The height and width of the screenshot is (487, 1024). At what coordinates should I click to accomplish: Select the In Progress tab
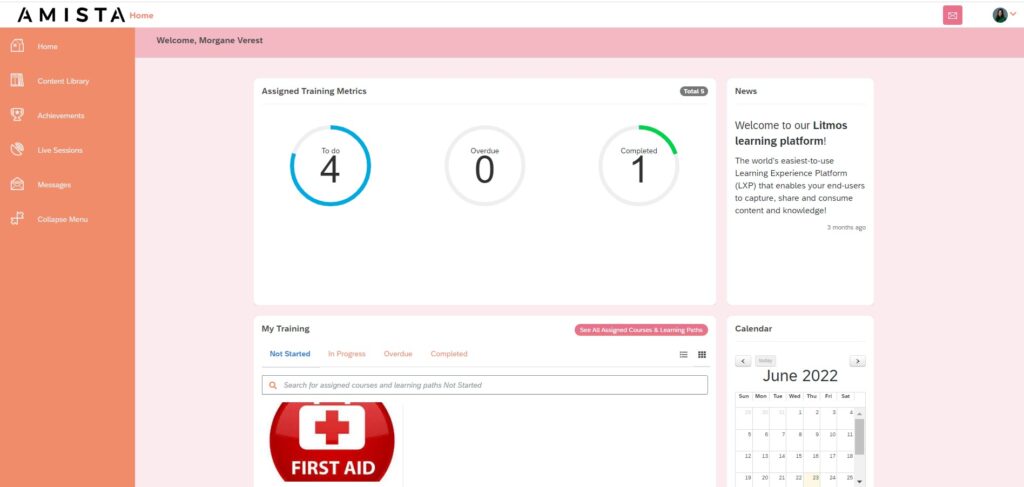click(347, 354)
